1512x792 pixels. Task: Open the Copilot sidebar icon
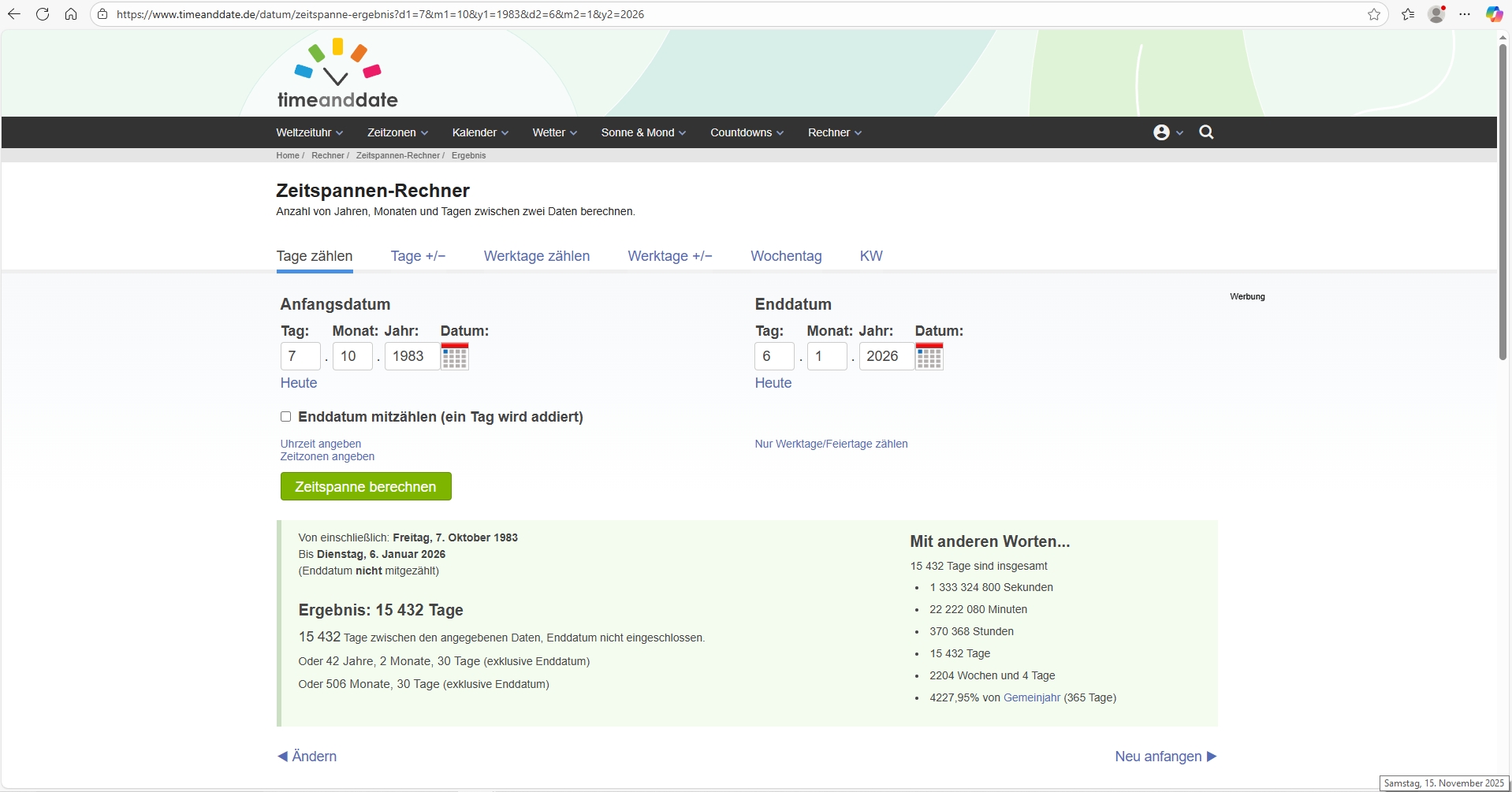click(1494, 14)
